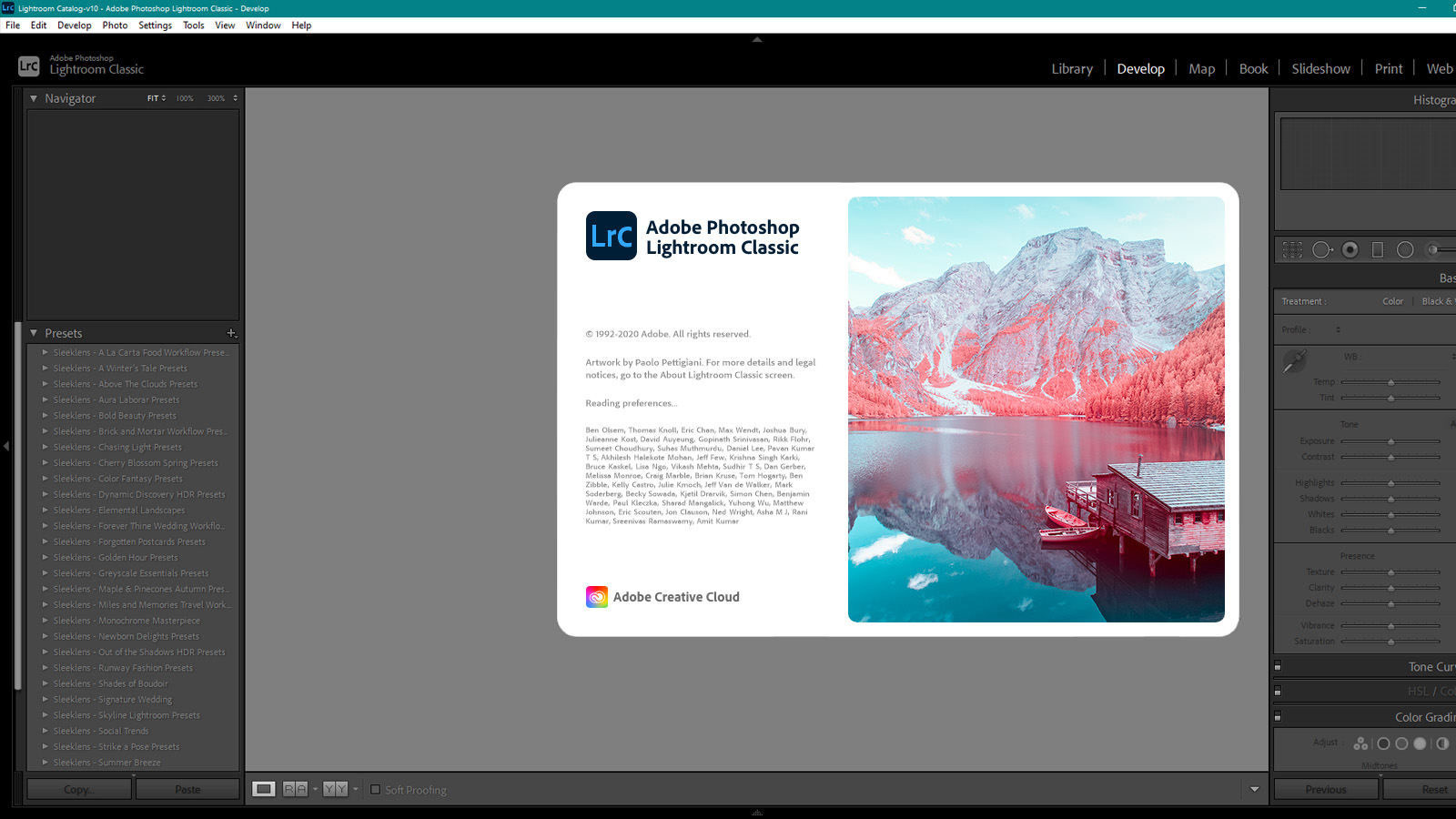
Task: Toggle the Color Grading panel switch
Action: tap(1278, 717)
